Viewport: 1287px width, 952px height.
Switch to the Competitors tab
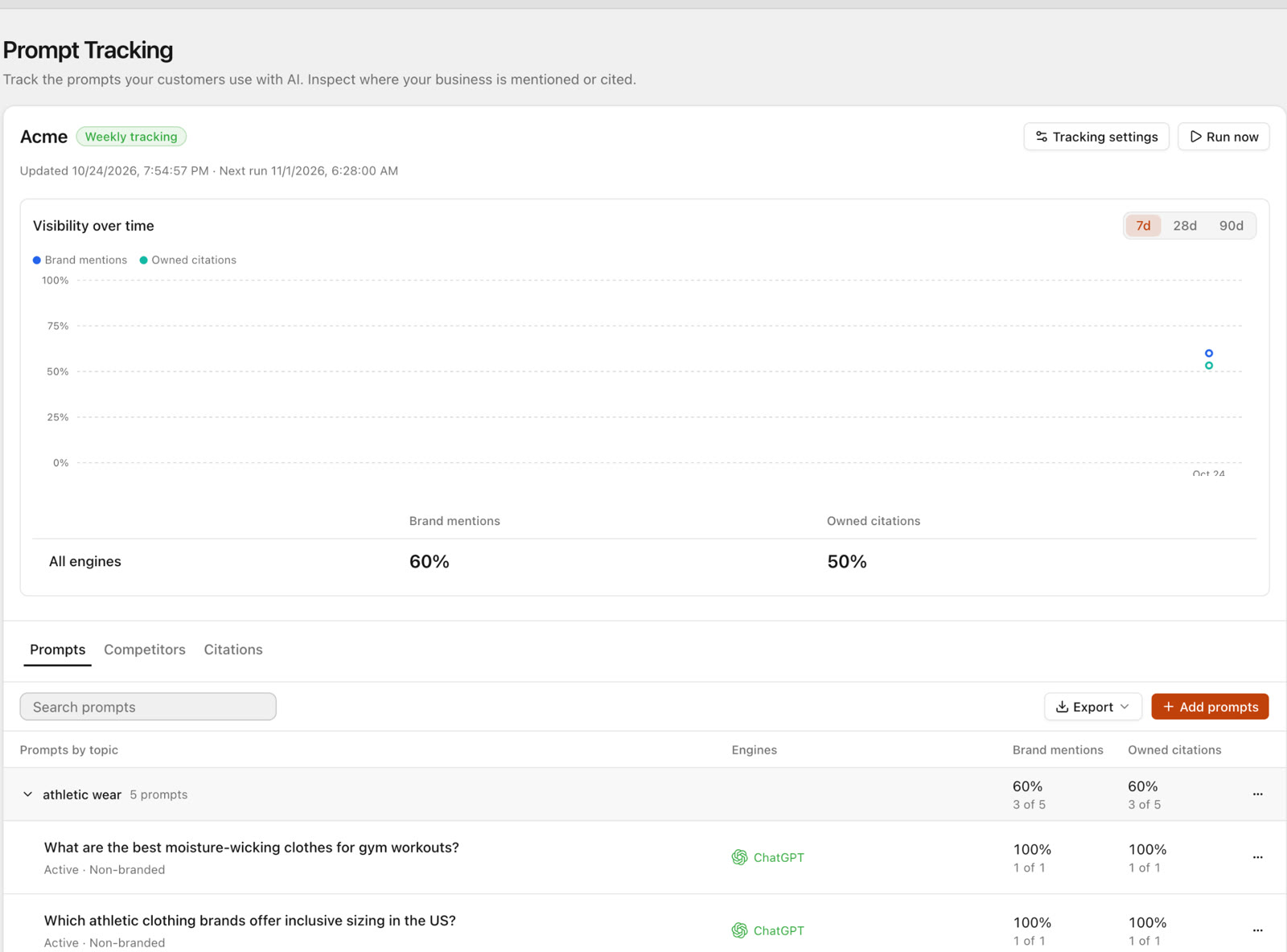point(145,650)
